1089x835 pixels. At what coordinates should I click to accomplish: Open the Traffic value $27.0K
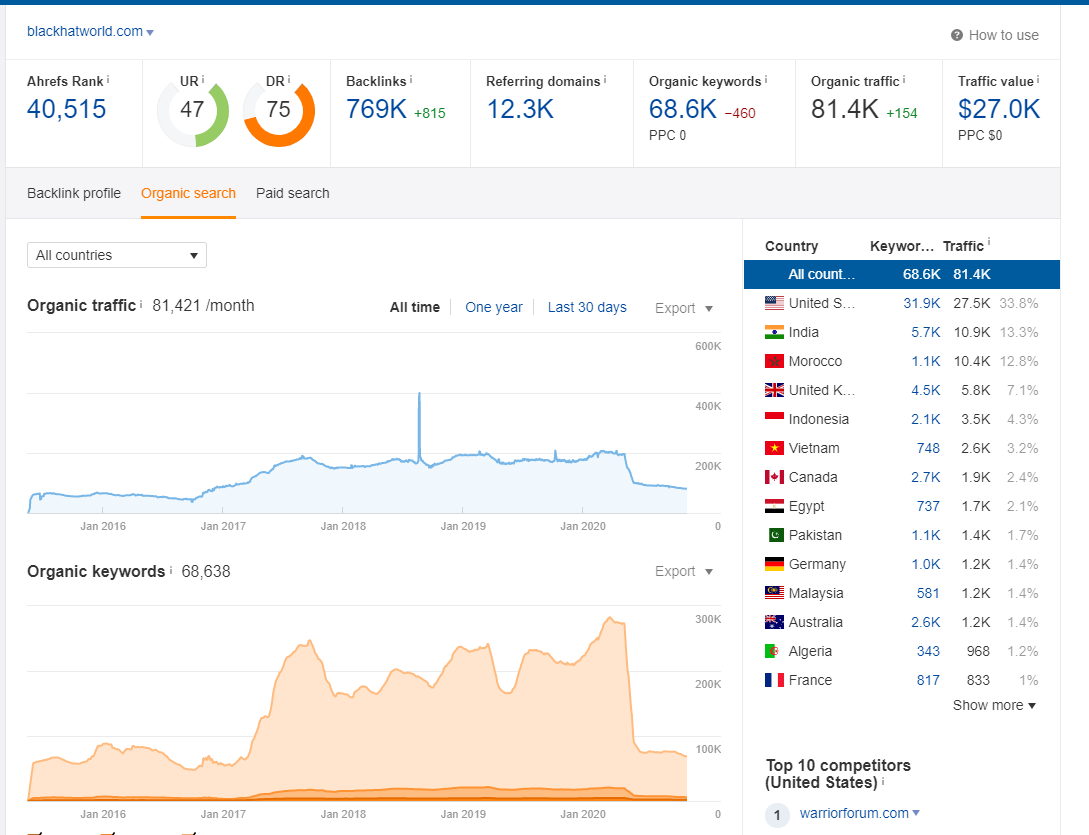pyautogui.click(x=999, y=109)
